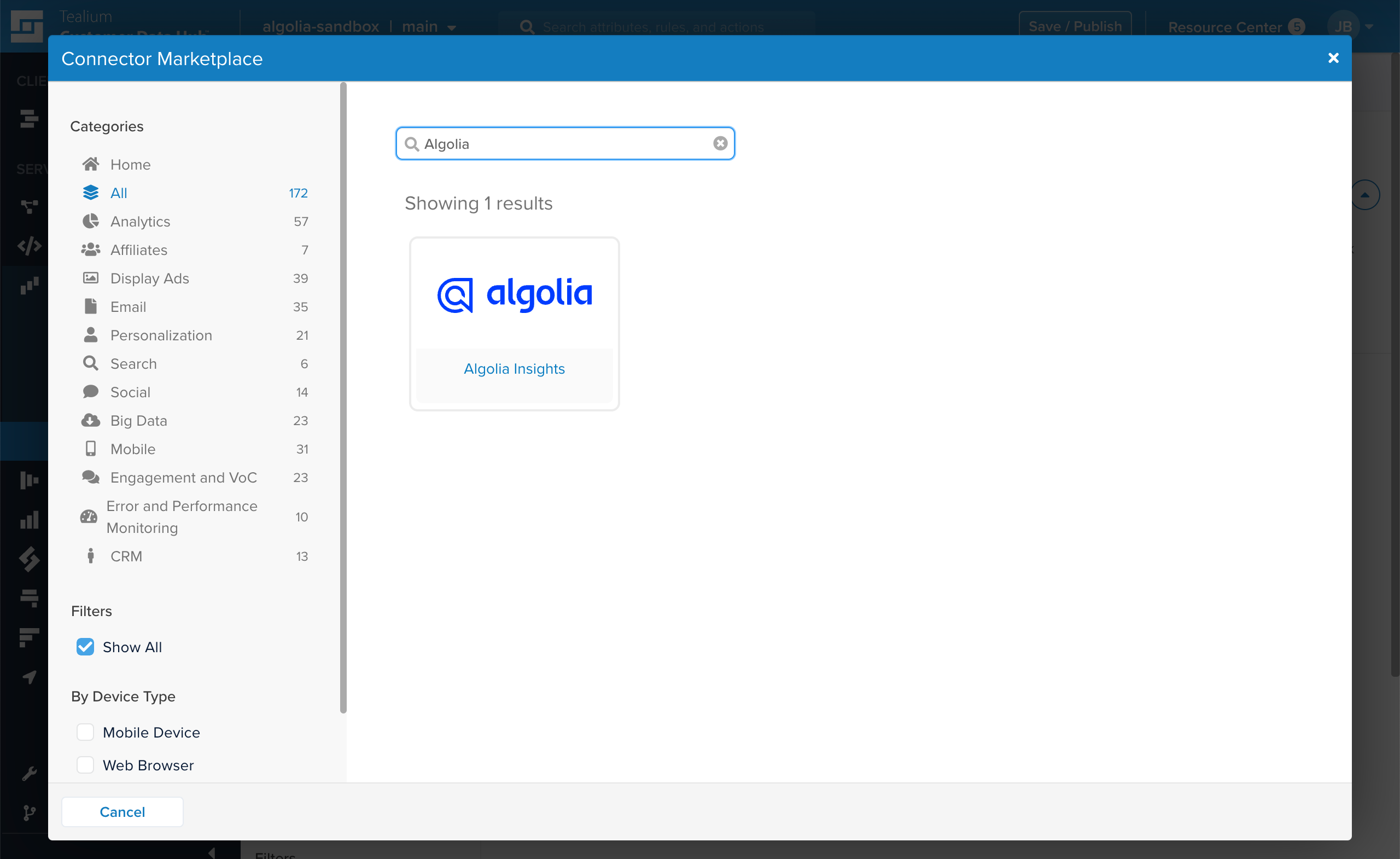Select the Analytics category filter
The width and height of the screenshot is (1400, 859).
coord(140,221)
